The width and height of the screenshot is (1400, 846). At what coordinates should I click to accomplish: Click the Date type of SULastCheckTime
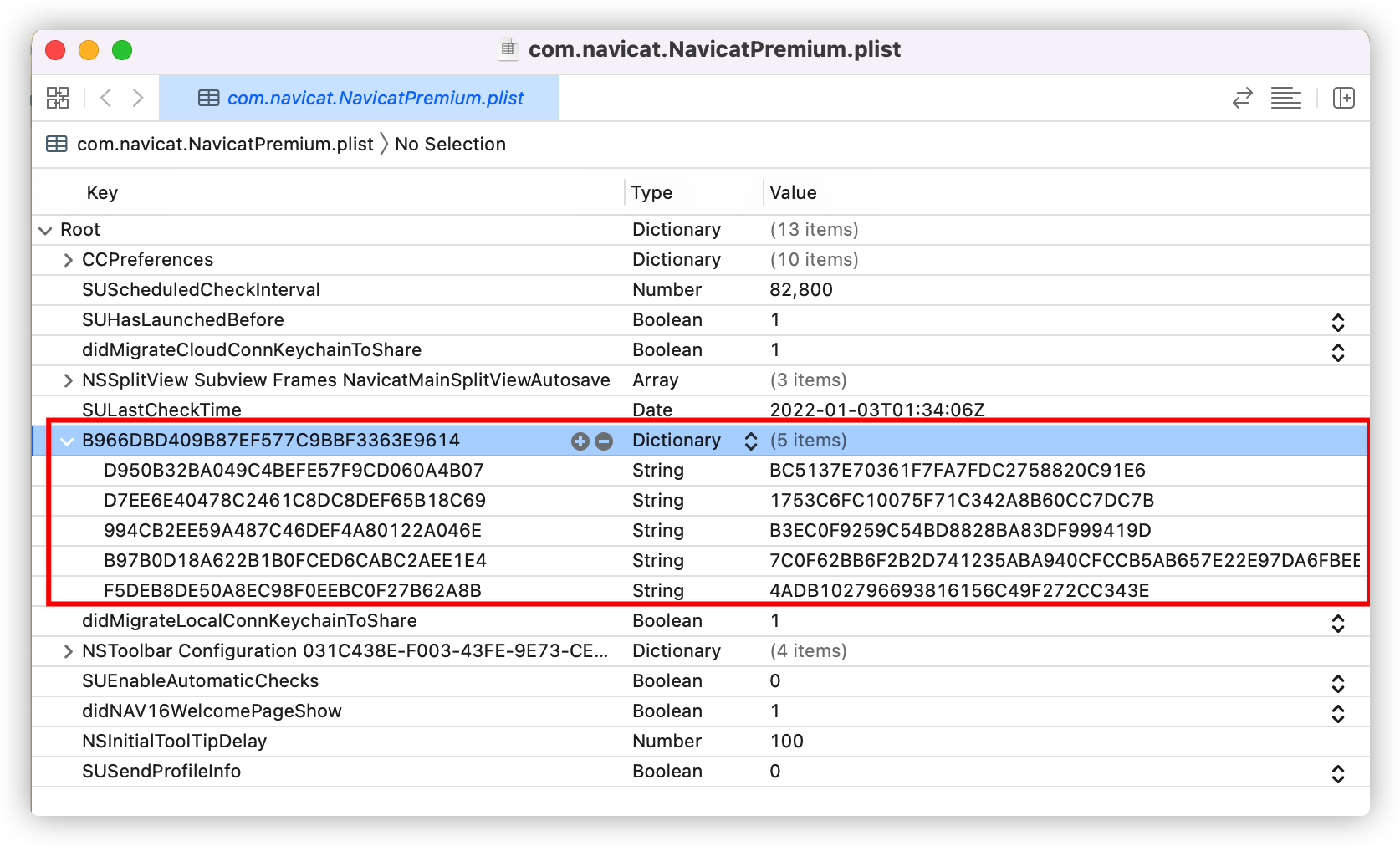tap(652, 410)
